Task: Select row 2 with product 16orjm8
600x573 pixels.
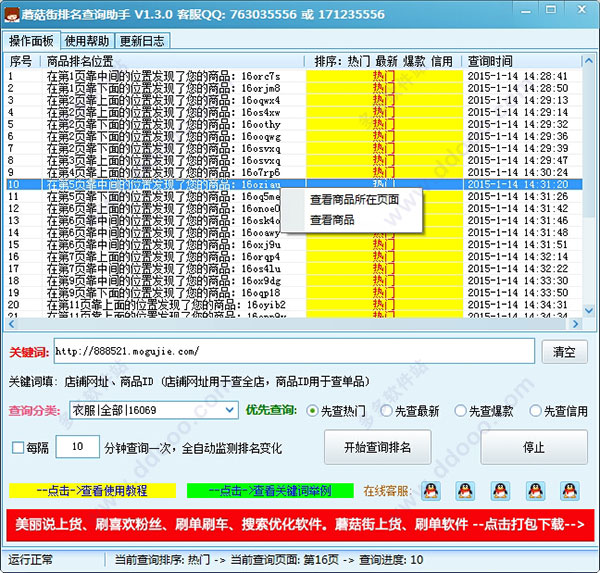Action: tap(294, 88)
